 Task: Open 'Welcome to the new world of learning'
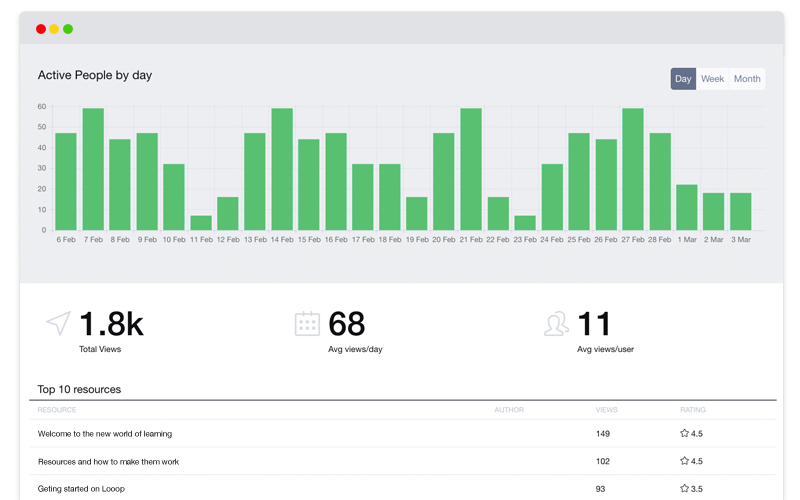[105, 434]
